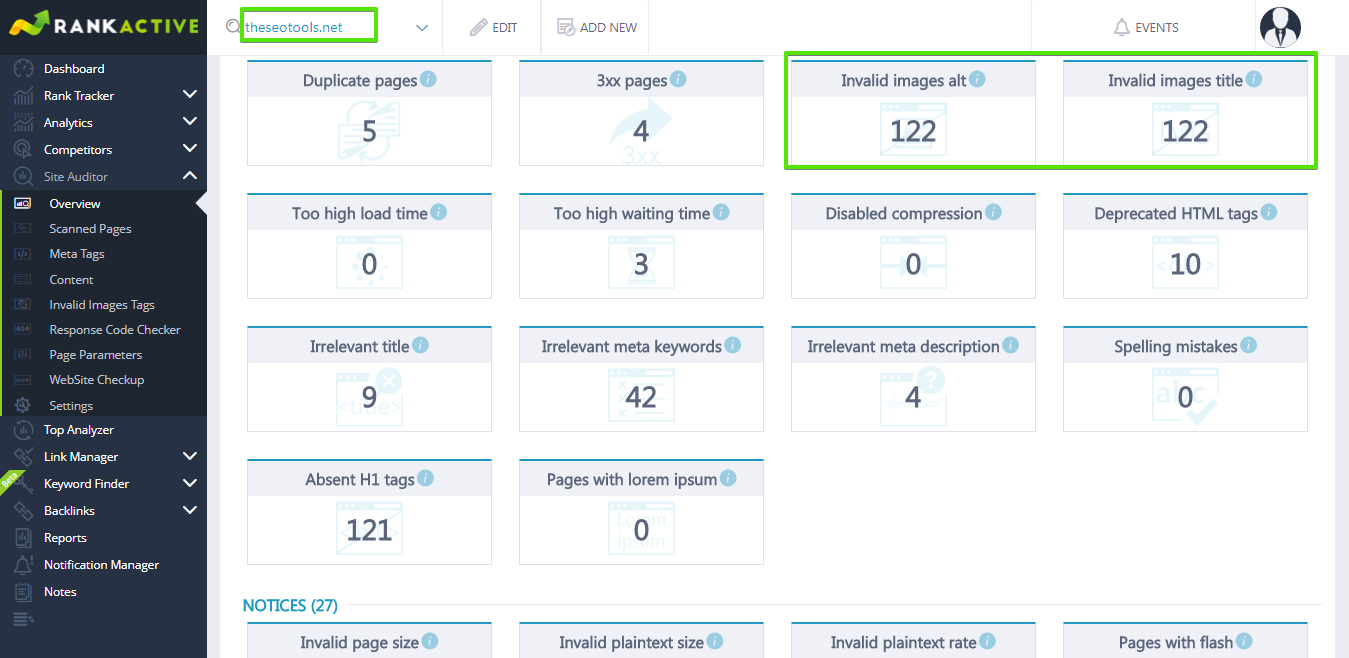Open Response Code Checker in sidebar

pyautogui.click(x=115, y=330)
